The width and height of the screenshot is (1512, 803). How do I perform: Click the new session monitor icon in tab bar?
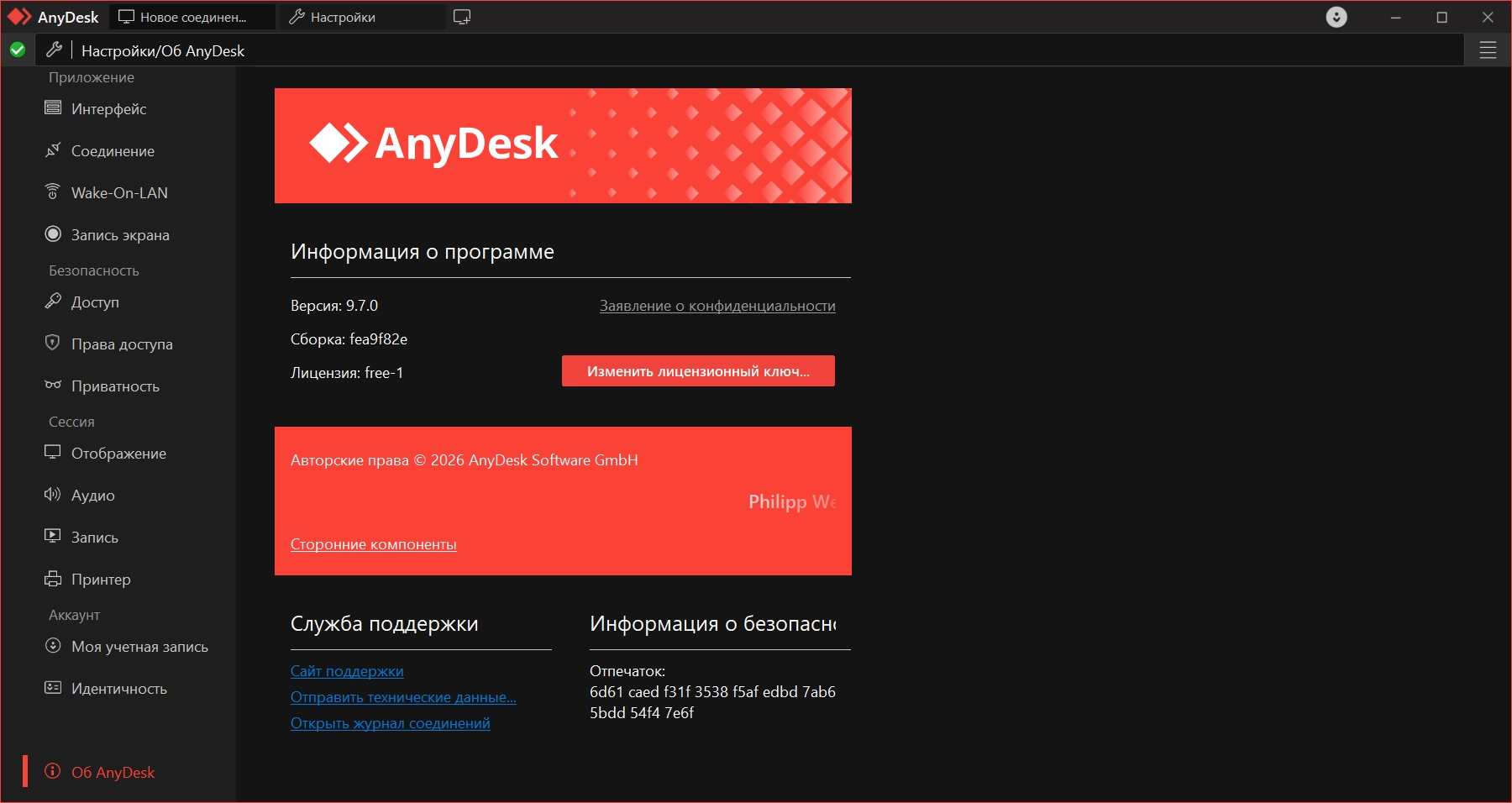[462, 17]
